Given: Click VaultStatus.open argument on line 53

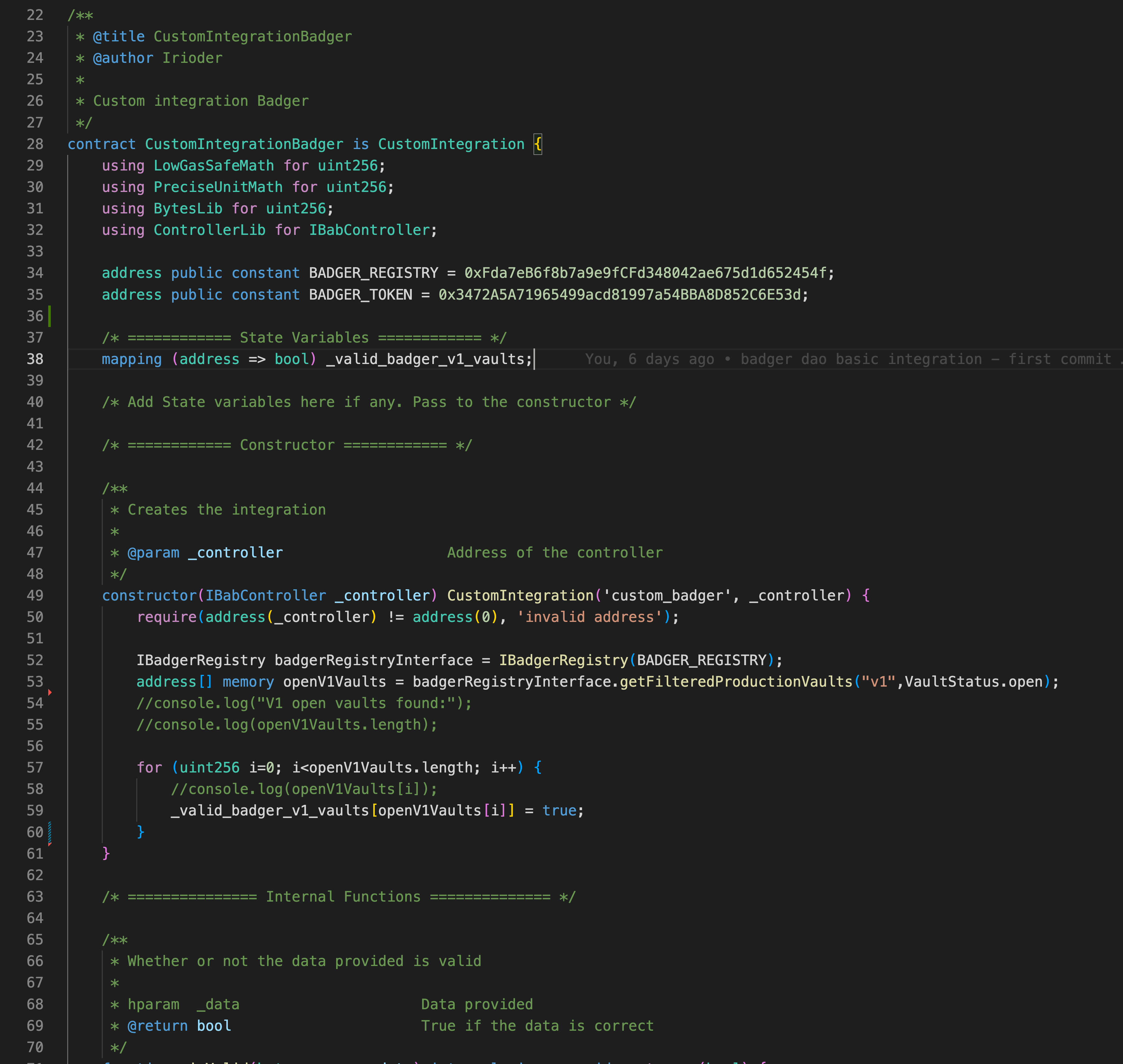Looking at the screenshot, I should tap(974, 682).
